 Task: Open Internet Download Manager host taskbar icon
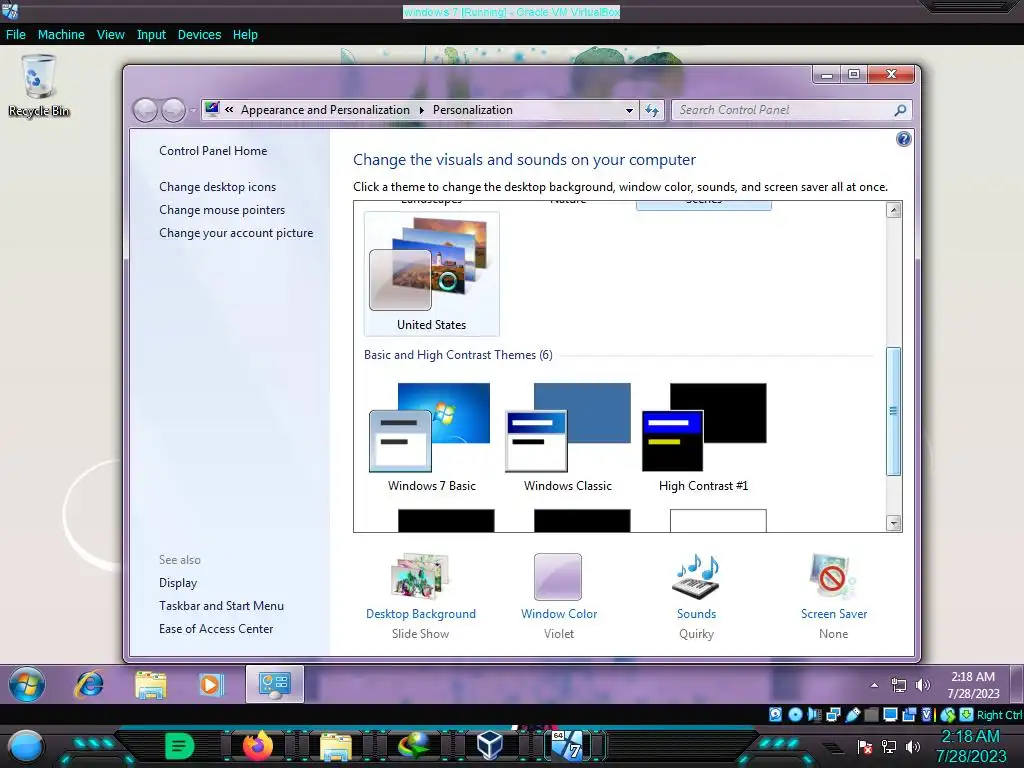(x=414, y=746)
